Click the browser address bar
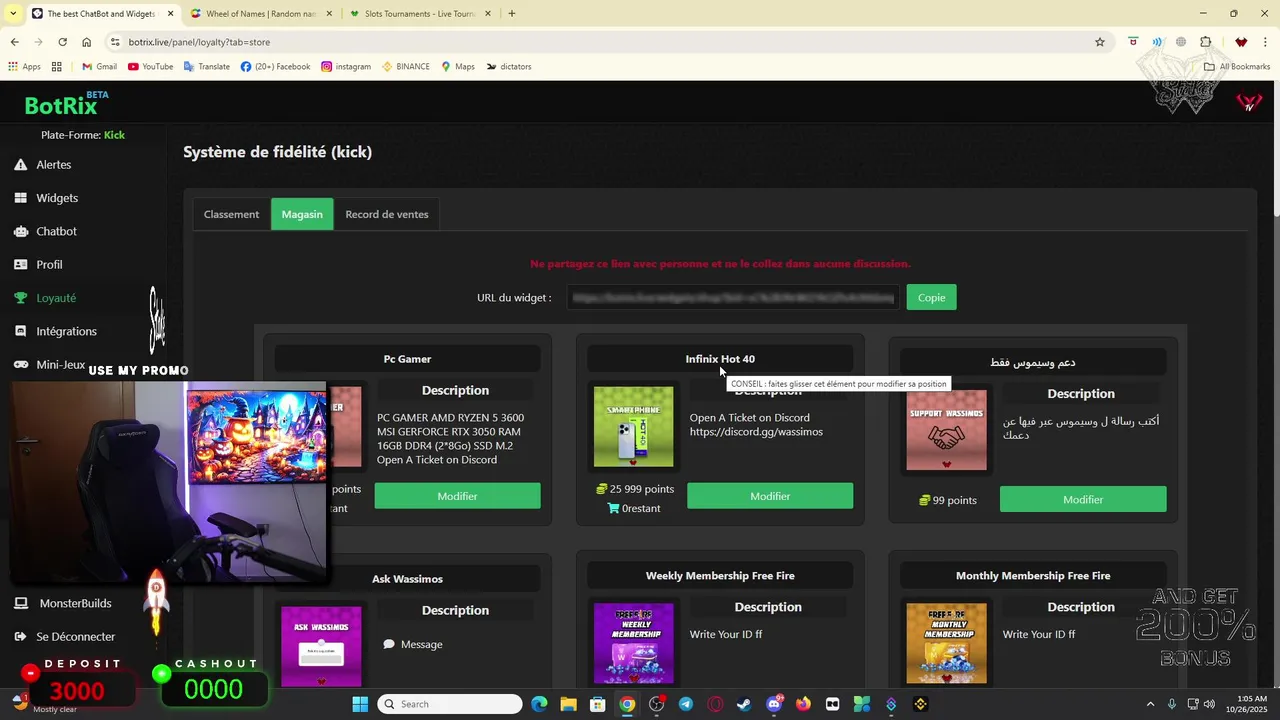The image size is (1280, 720). point(600,42)
